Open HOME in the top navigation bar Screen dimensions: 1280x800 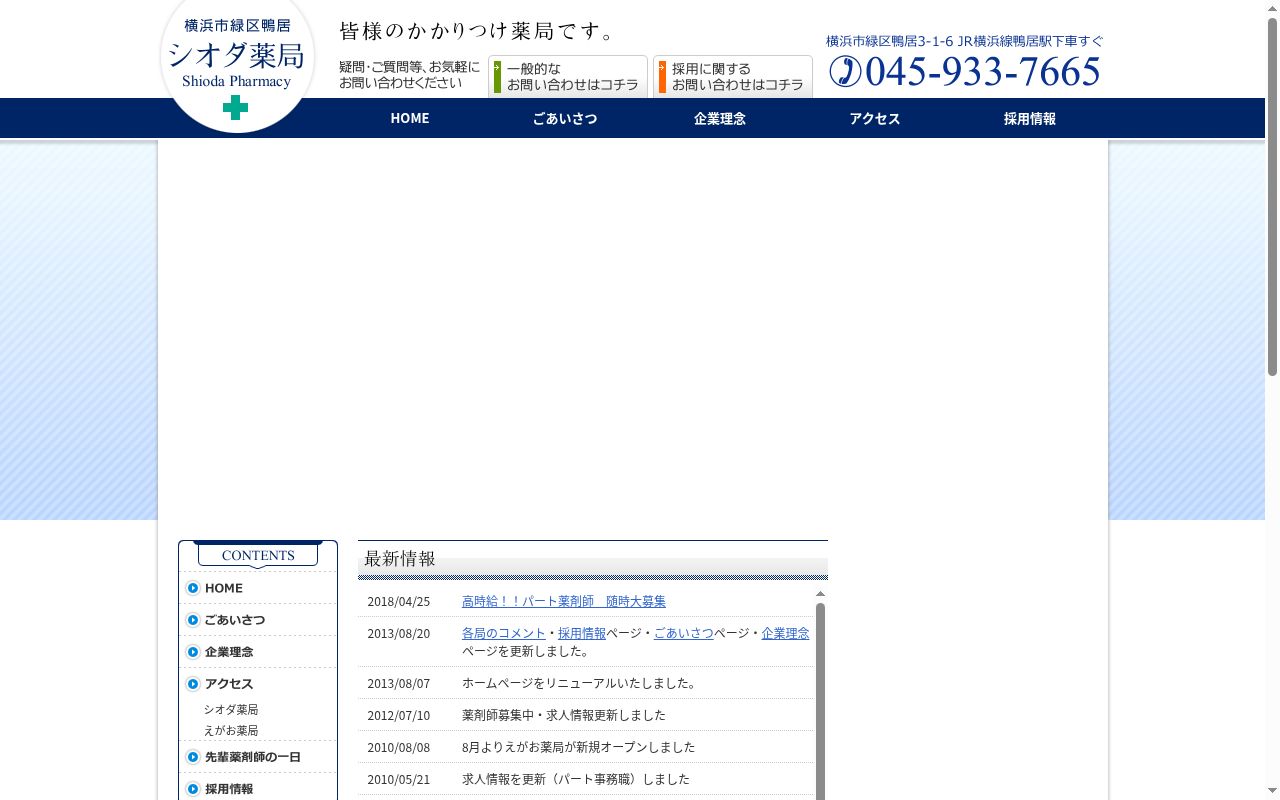(x=410, y=118)
